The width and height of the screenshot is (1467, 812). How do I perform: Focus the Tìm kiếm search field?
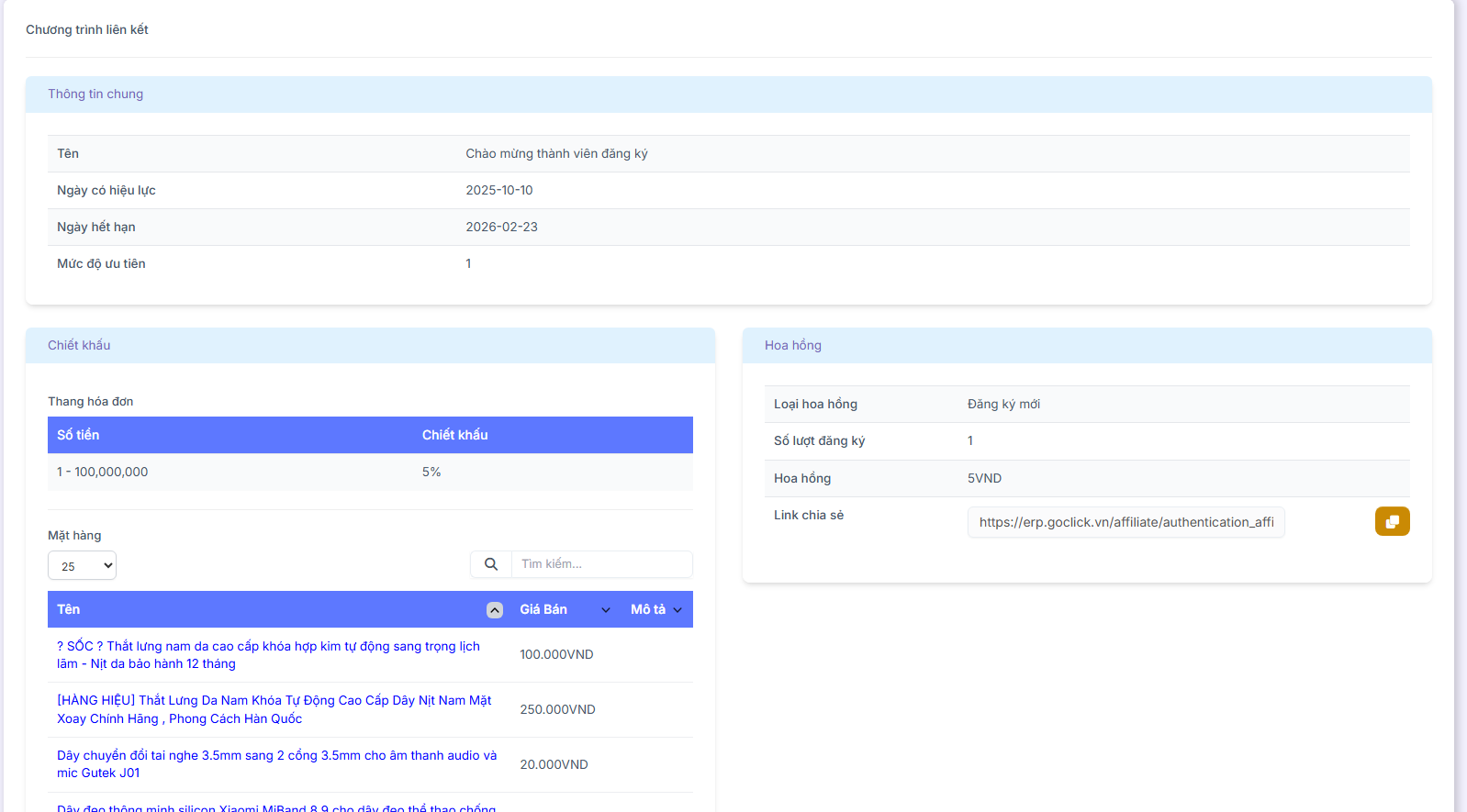click(x=601, y=564)
